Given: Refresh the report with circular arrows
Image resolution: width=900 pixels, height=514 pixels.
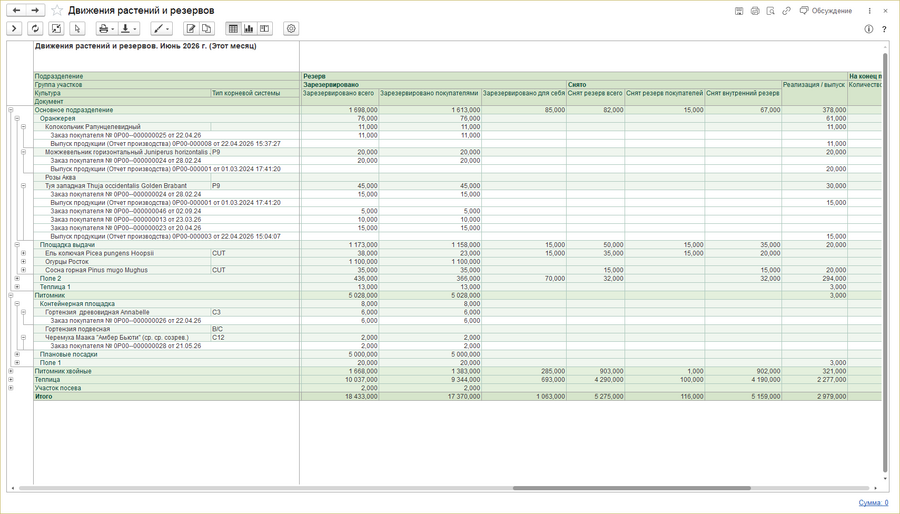Looking at the screenshot, I should point(35,29).
